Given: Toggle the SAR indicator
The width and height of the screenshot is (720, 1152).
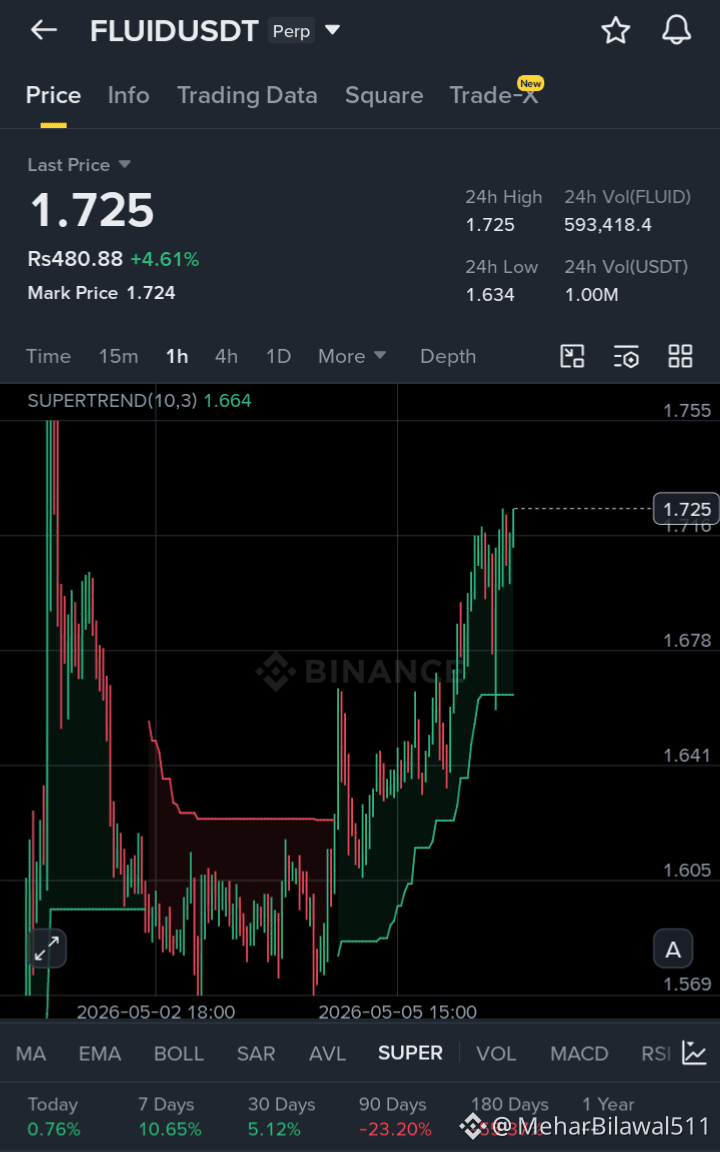Looking at the screenshot, I should (256, 1054).
